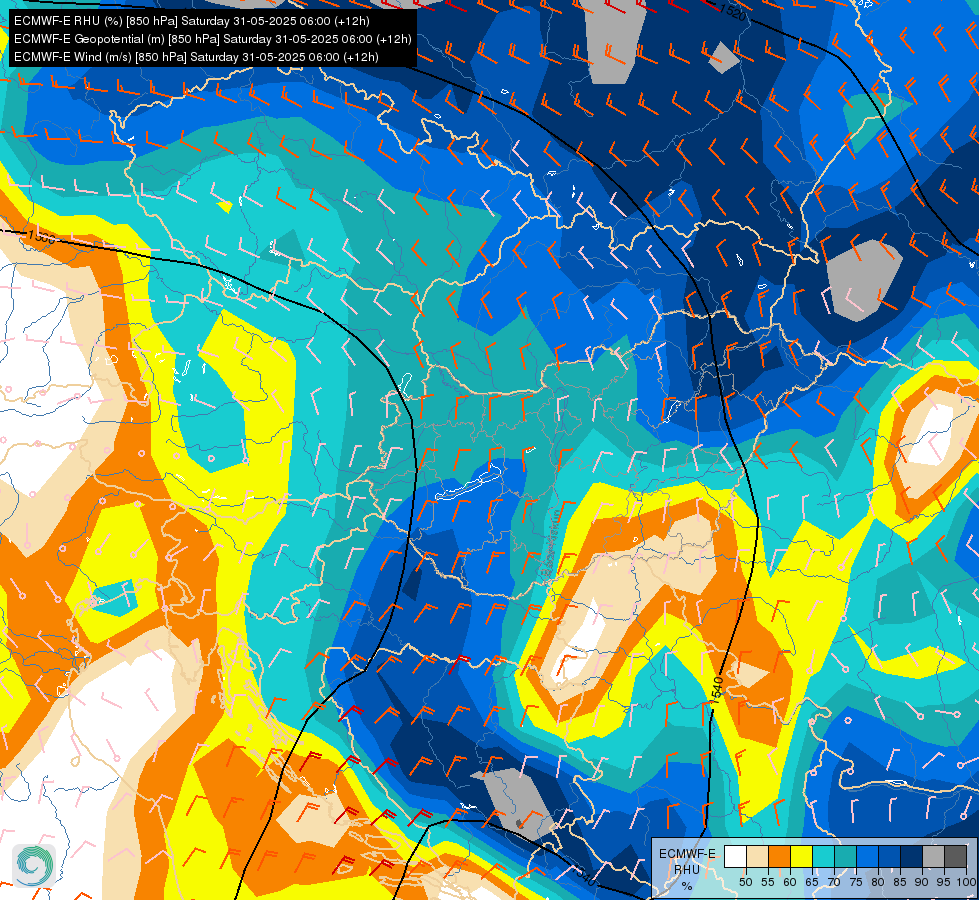Screen dimensions: 979x900
Task: Click the 90 tick value on the legend
Action: (922, 882)
